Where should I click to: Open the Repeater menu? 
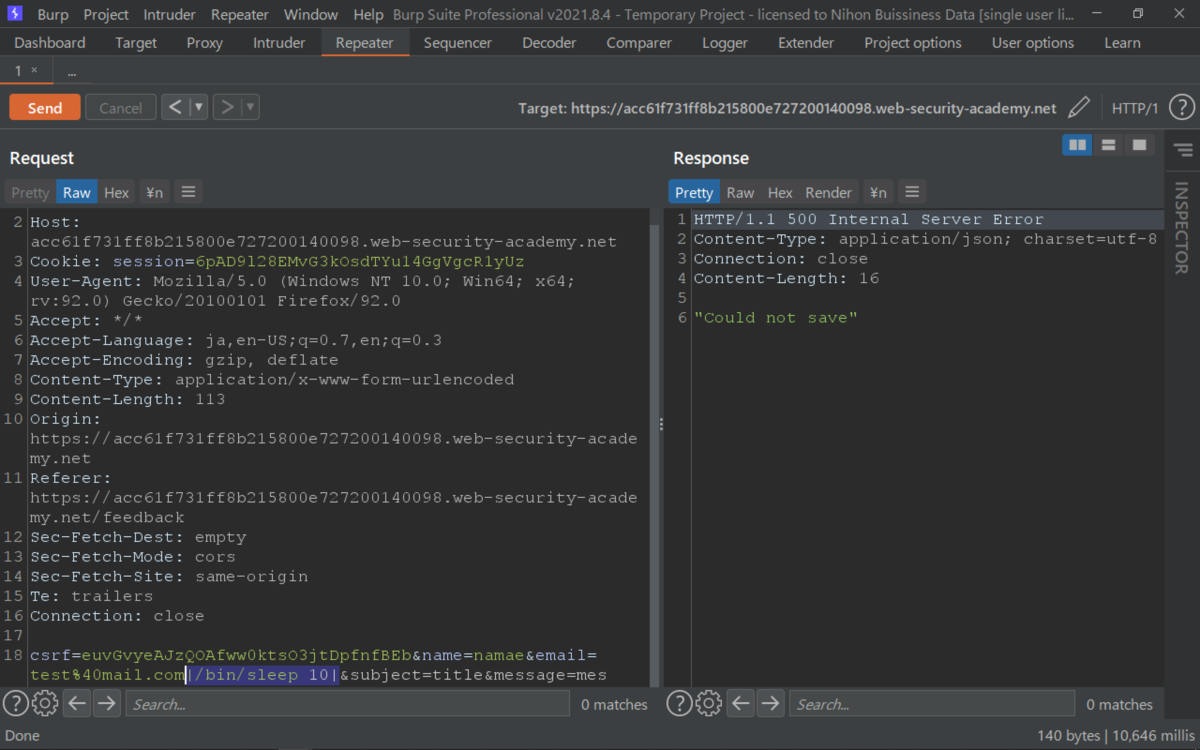pos(240,14)
